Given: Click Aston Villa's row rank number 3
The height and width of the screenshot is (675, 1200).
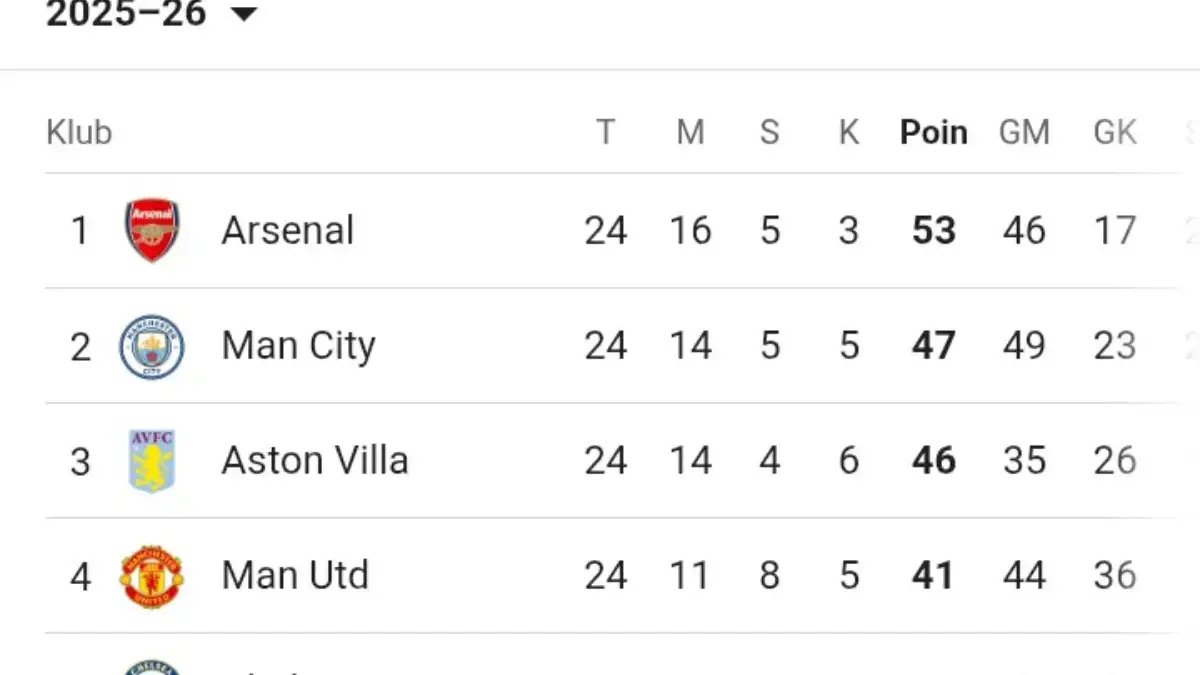Looking at the screenshot, I should pyautogui.click(x=80, y=460).
